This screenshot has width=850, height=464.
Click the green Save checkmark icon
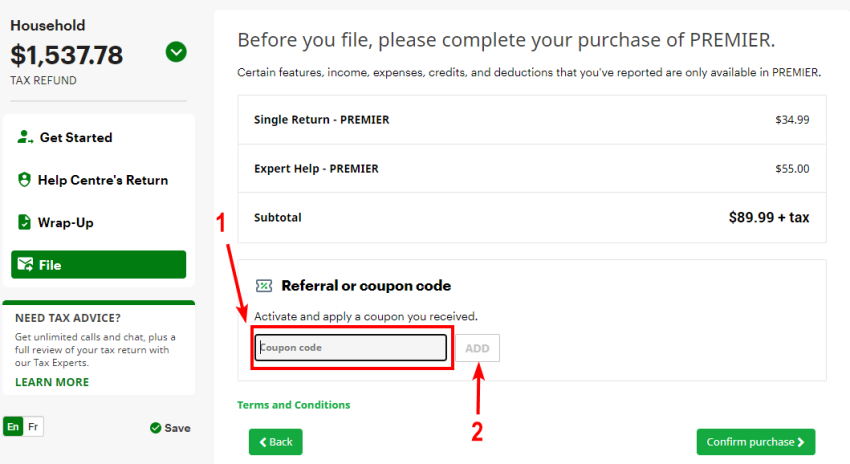[x=155, y=428]
